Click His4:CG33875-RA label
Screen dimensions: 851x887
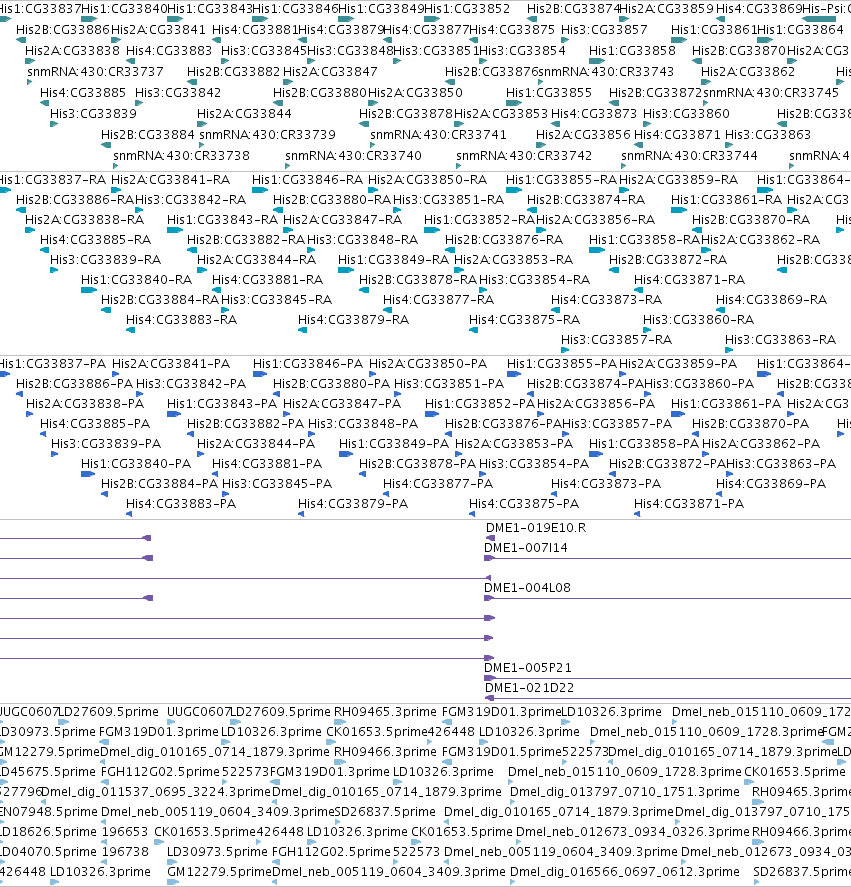[524, 320]
